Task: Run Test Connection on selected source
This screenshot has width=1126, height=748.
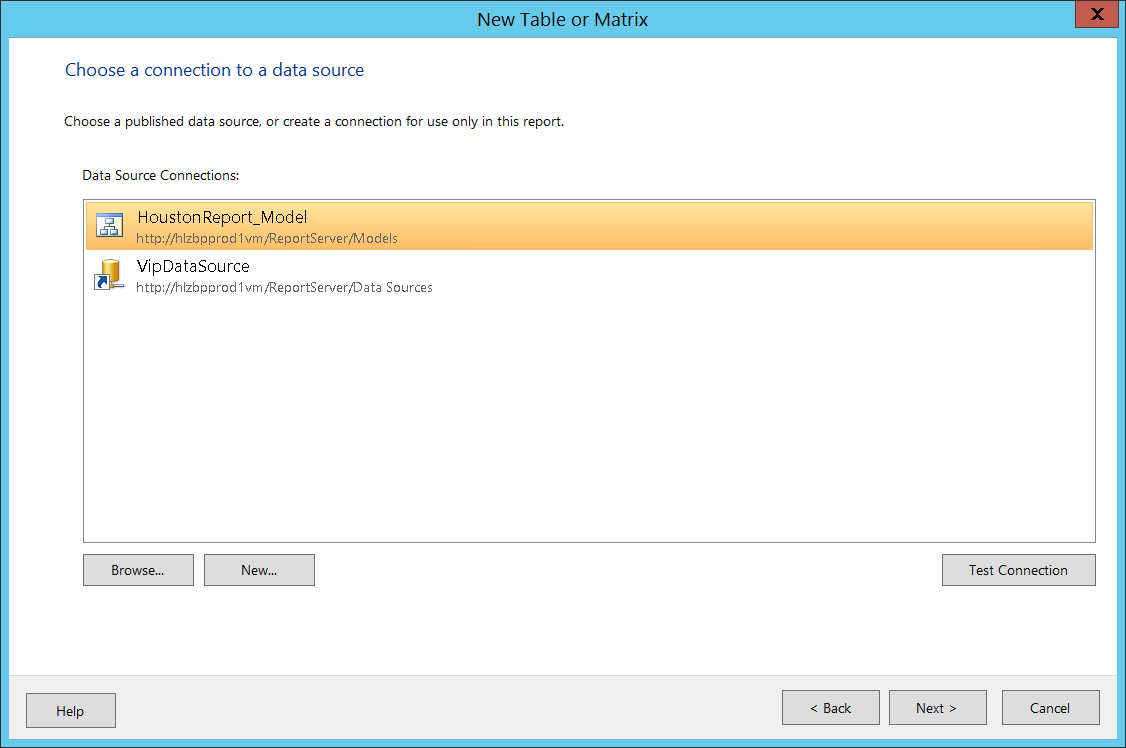Action: pyautogui.click(x=1018, y=570)
